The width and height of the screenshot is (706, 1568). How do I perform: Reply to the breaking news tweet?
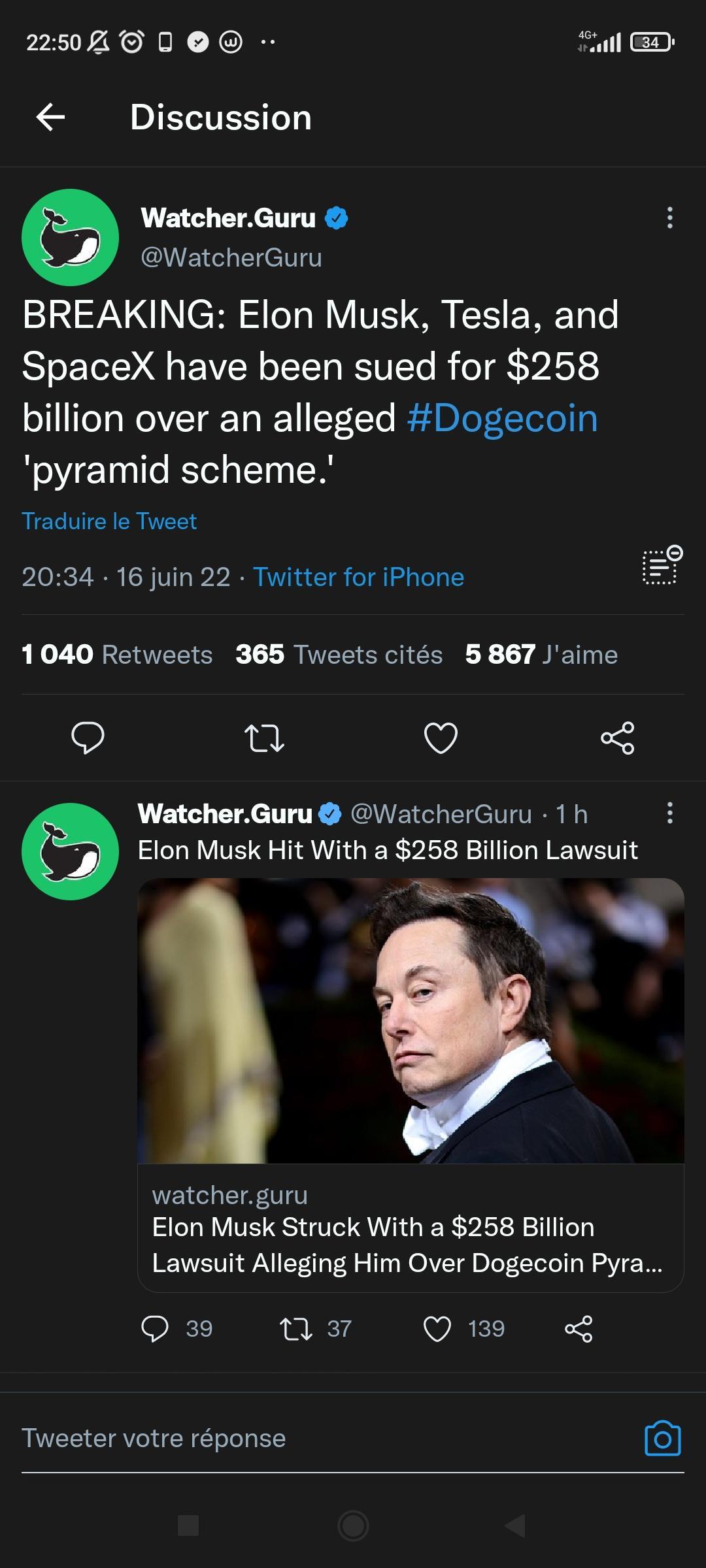(89, 738)
